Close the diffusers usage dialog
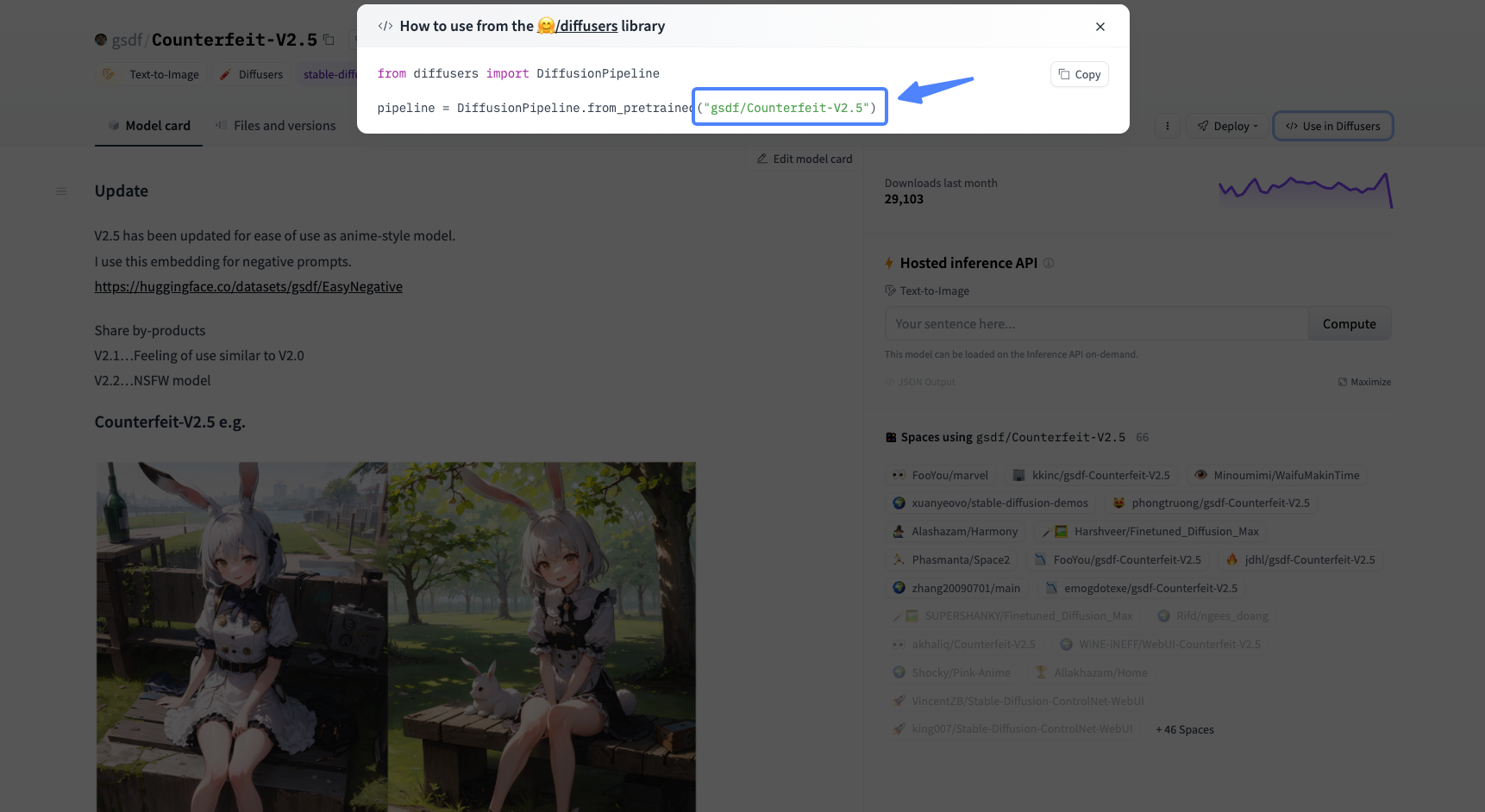Screen dimensions: 1485x812 [1100, 27]
